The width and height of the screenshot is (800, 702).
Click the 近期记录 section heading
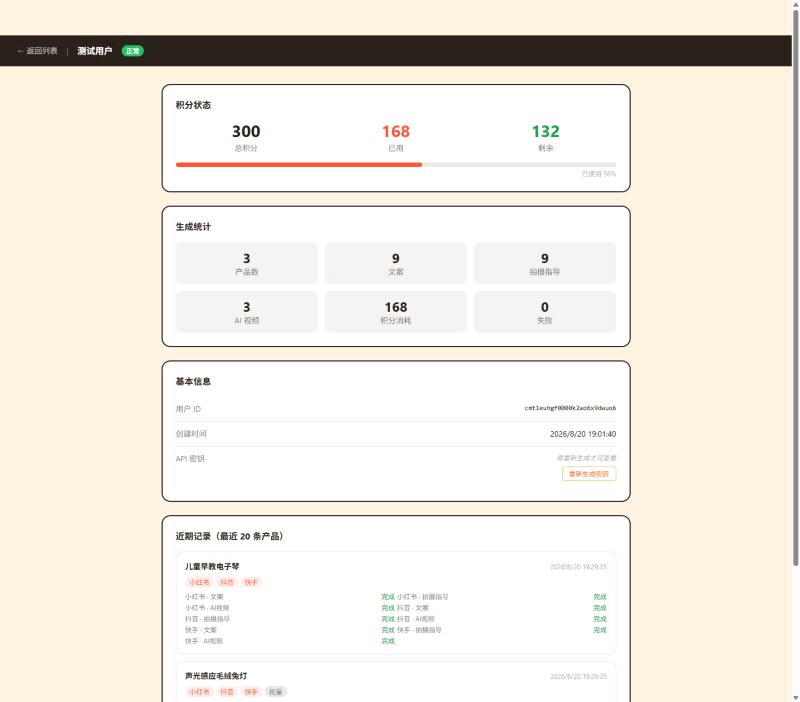230,536
